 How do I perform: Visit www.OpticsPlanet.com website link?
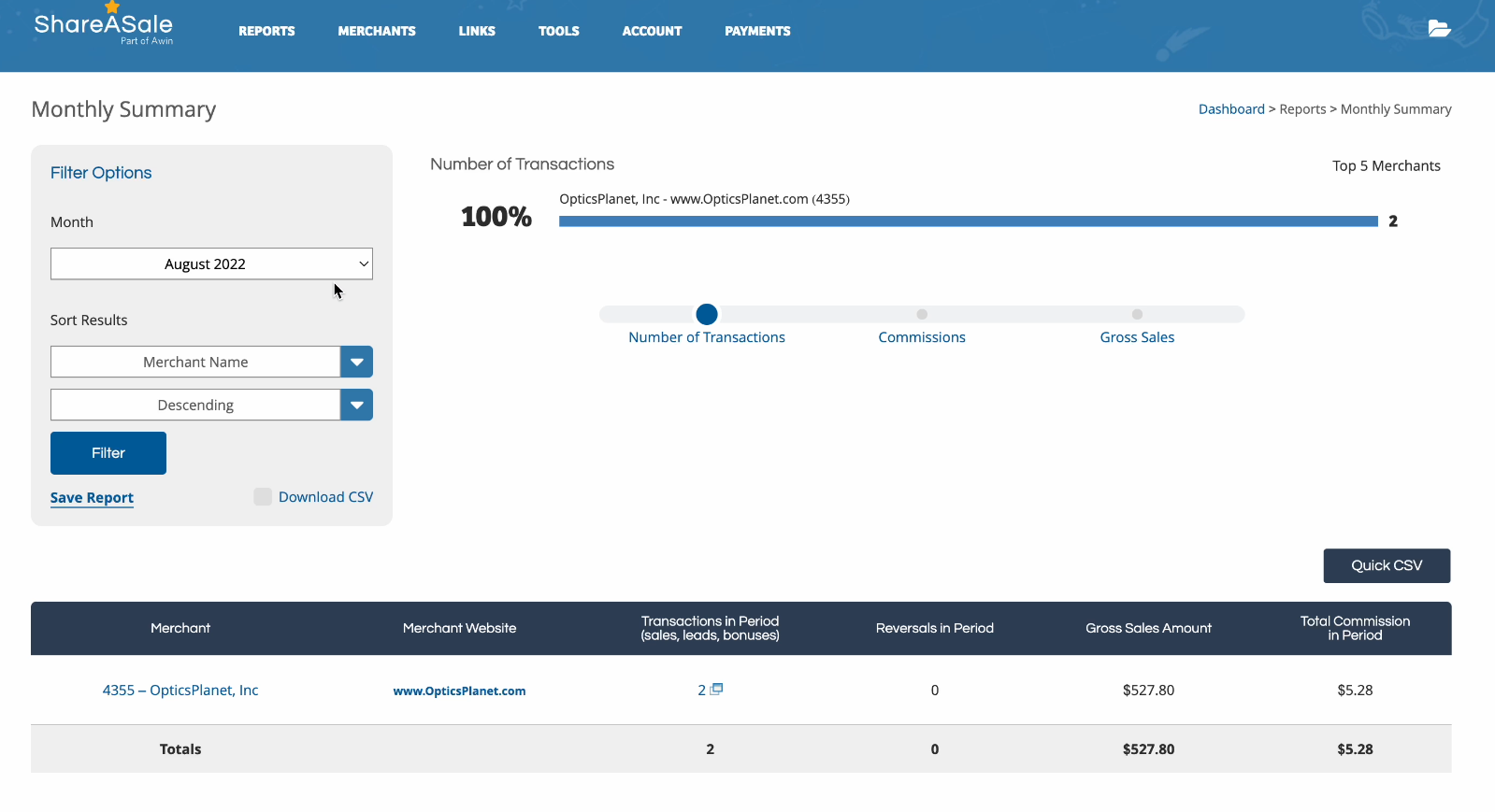tap(459, 691)
